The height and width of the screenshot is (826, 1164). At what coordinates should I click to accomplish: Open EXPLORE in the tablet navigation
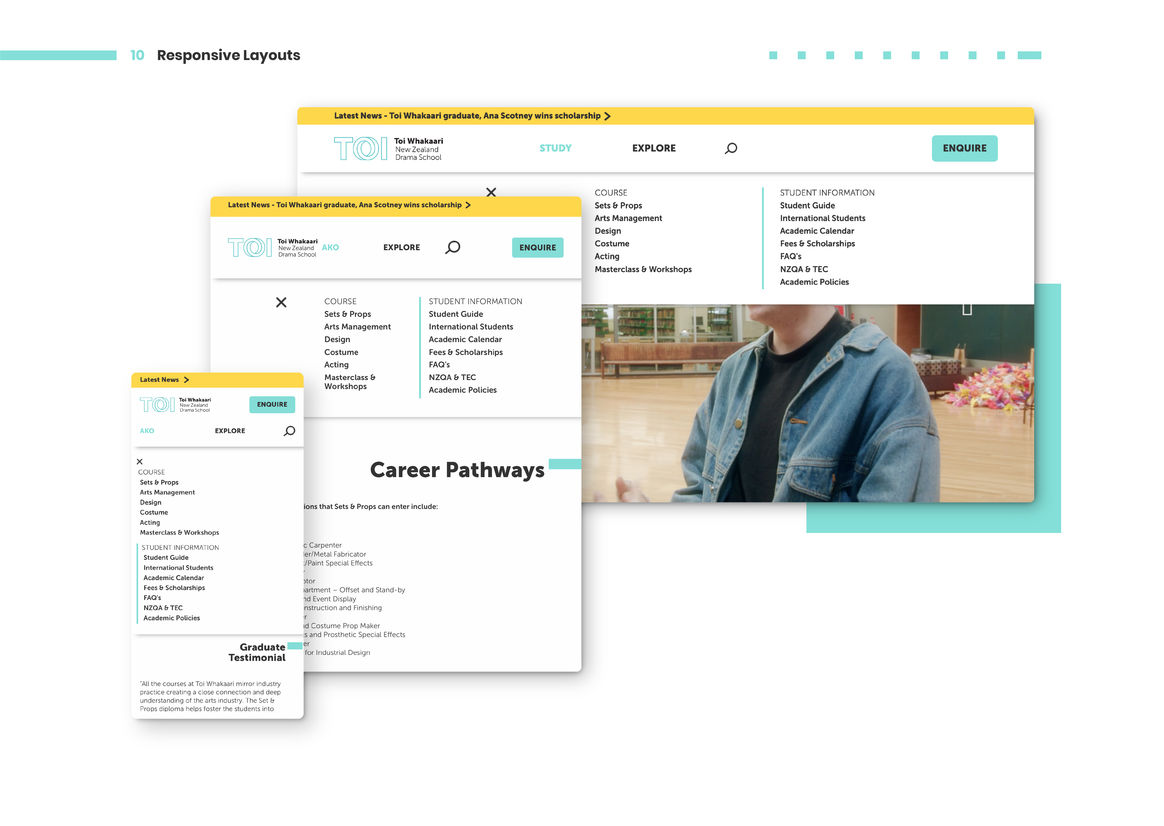coord(402,247)
